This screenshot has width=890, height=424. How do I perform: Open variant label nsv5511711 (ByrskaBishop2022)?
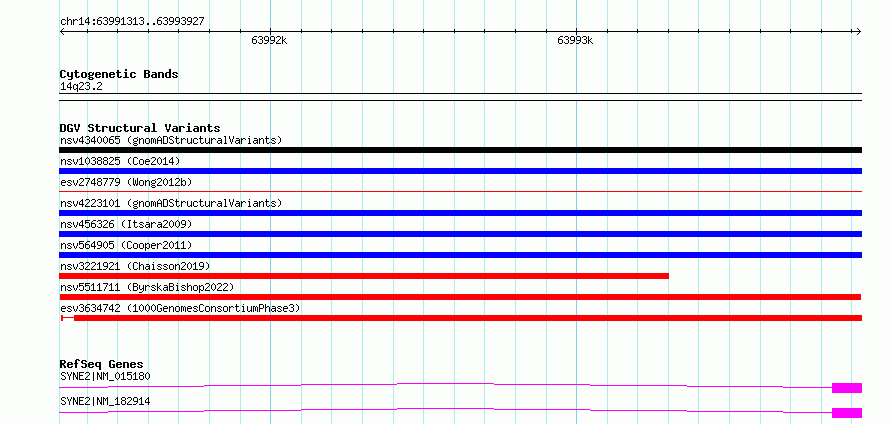tap(147, 287)
